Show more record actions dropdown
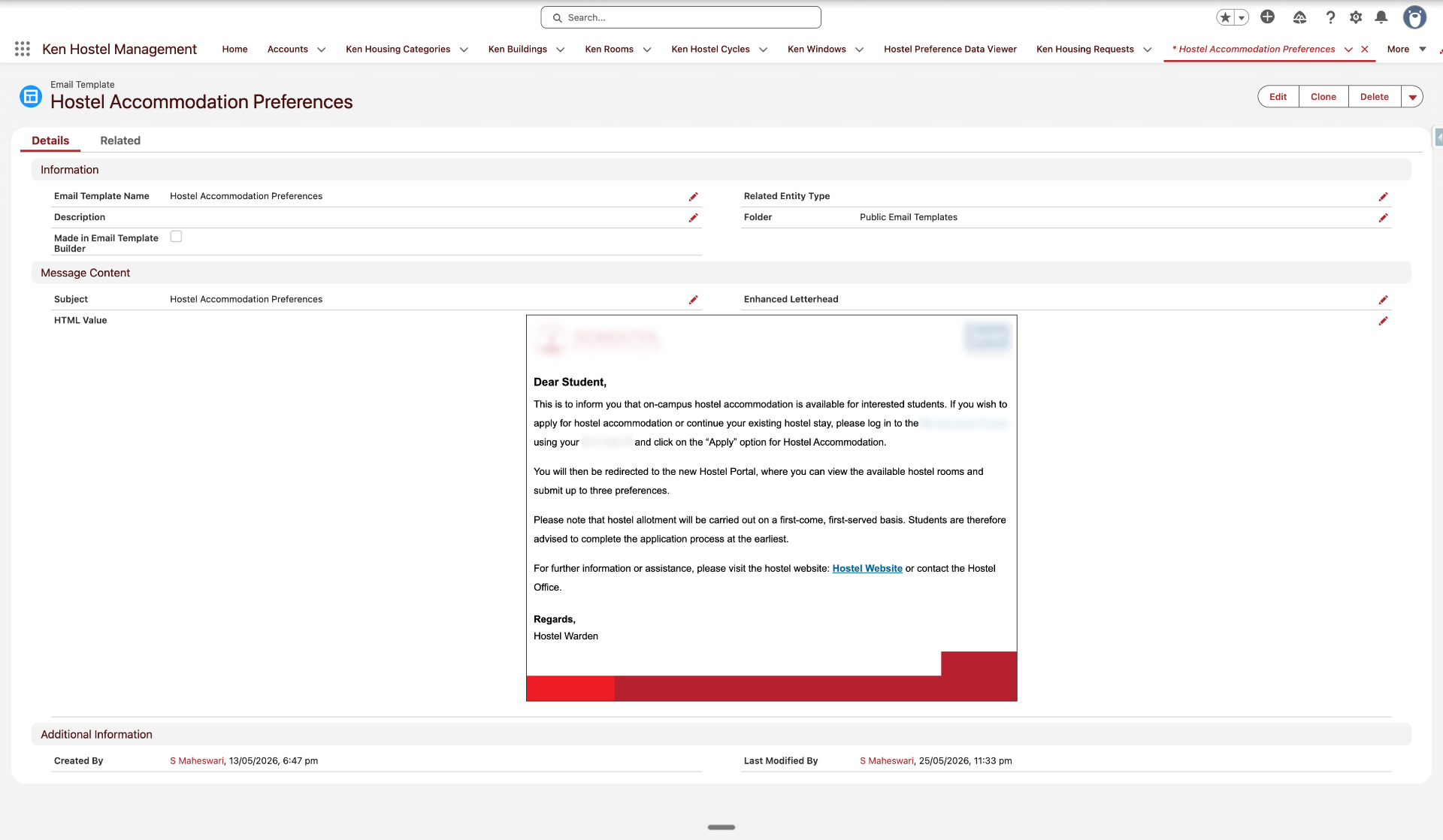The height and width of the screenshot is (840, 1443). (1412, 97)
